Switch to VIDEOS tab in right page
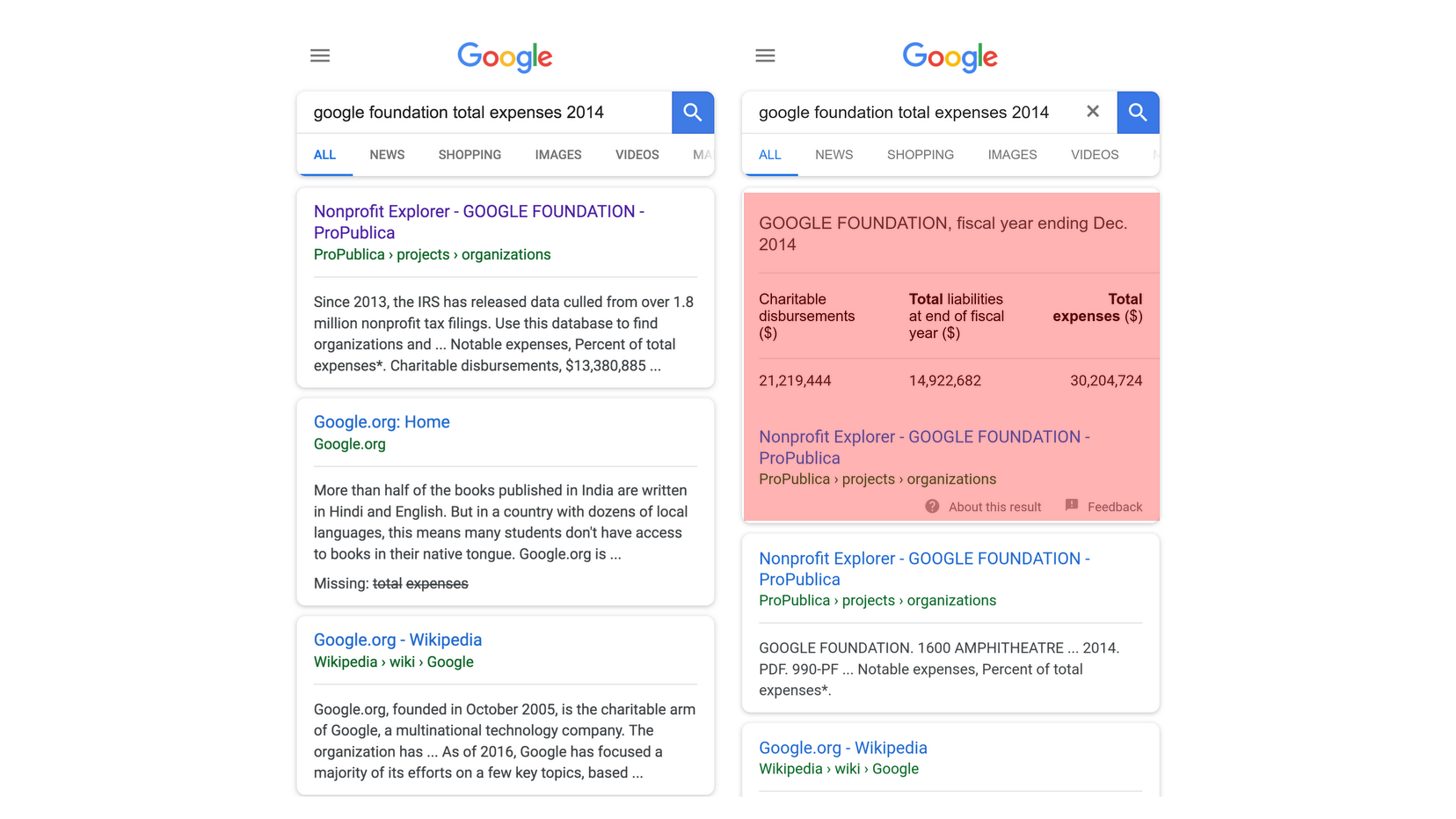1456x819 pixels. coord(1095,155)
